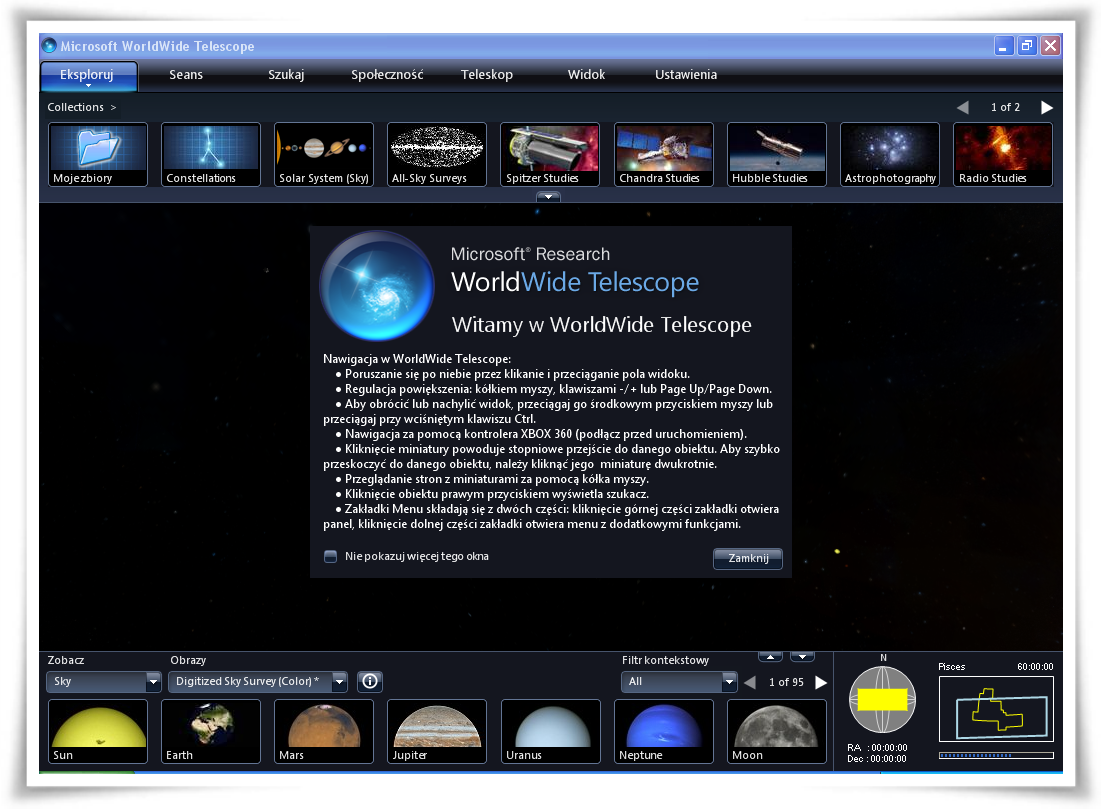Open the Zobacz 'Sky' dropdown
Screen dimensions: 1101x809
[x=153, y=682]
